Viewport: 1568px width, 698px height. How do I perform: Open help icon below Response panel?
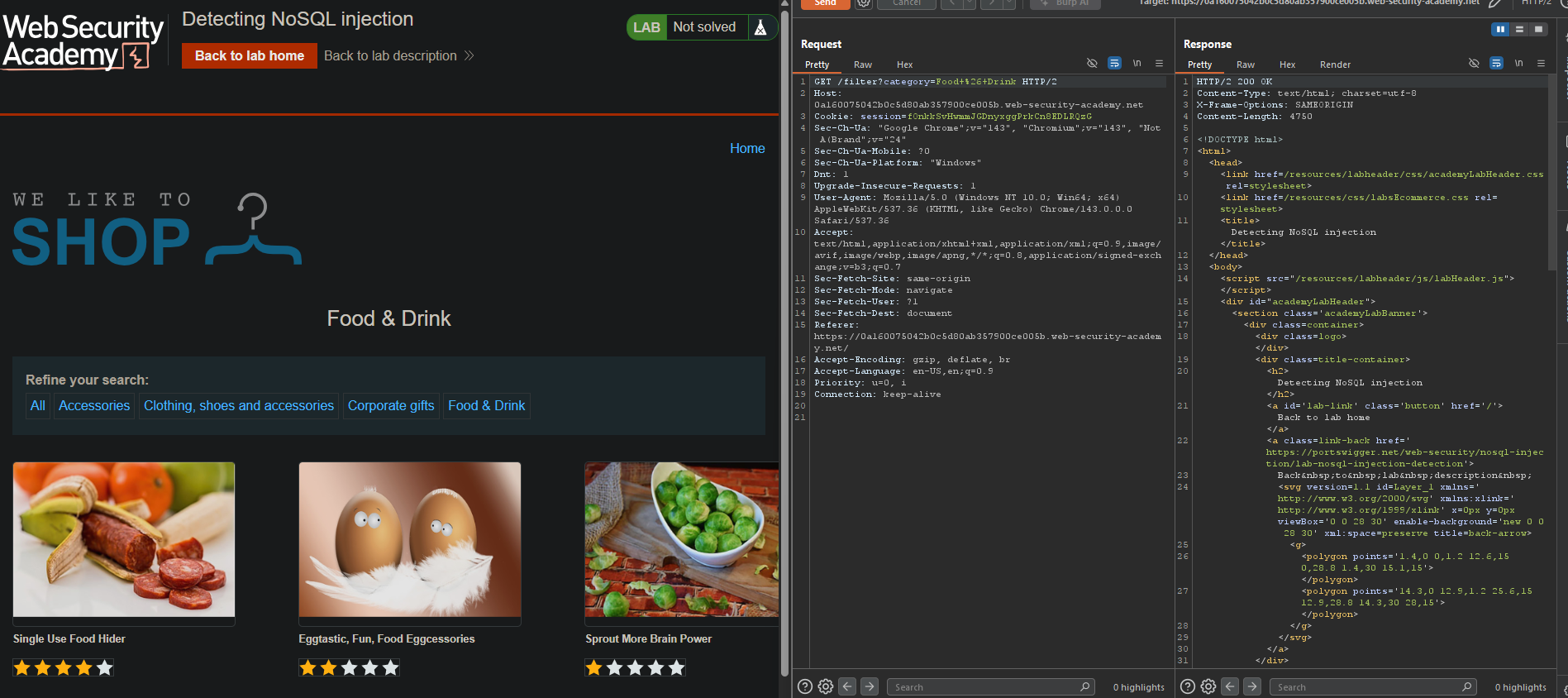1188,686
